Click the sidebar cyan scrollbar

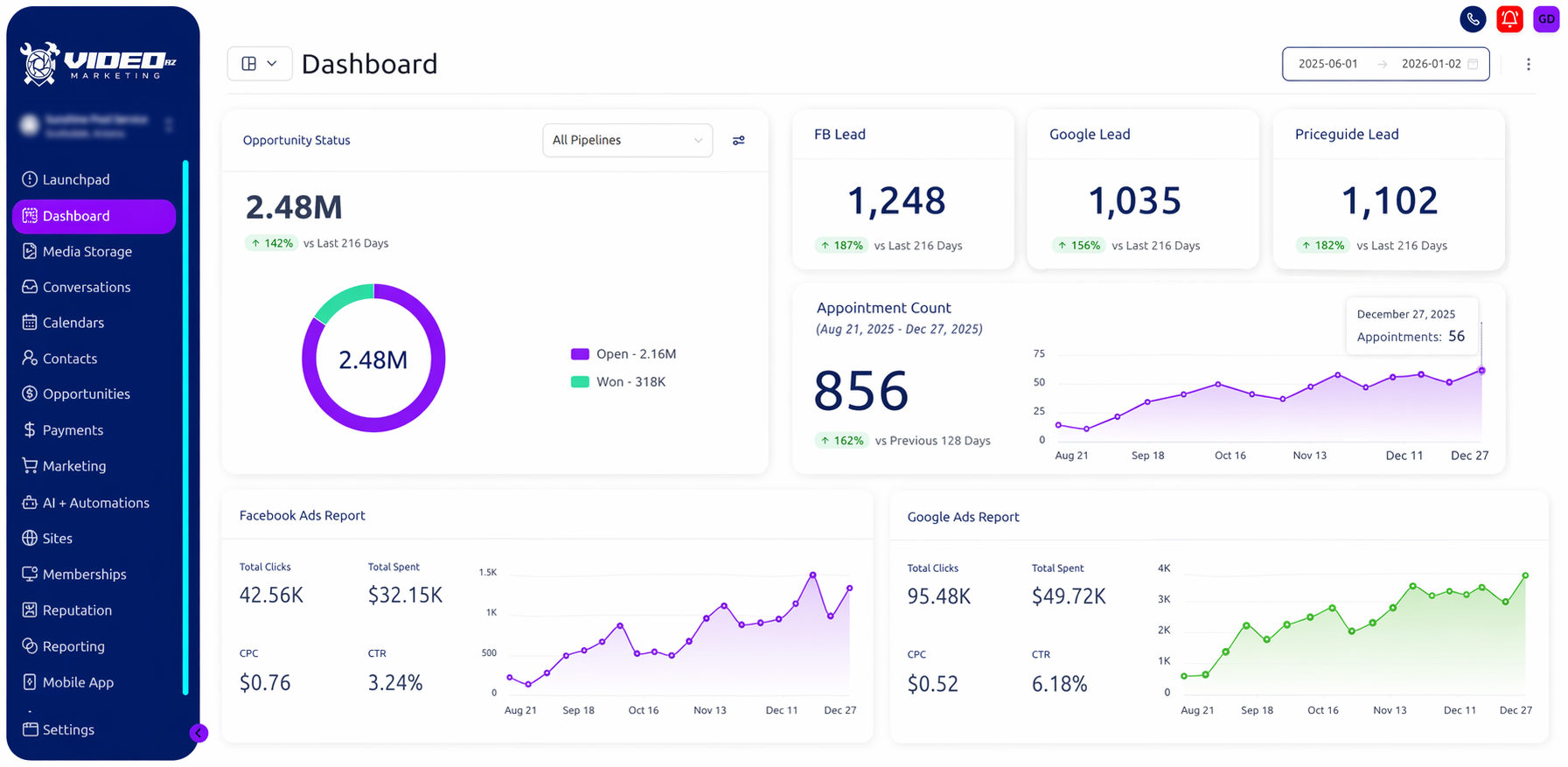185,427
